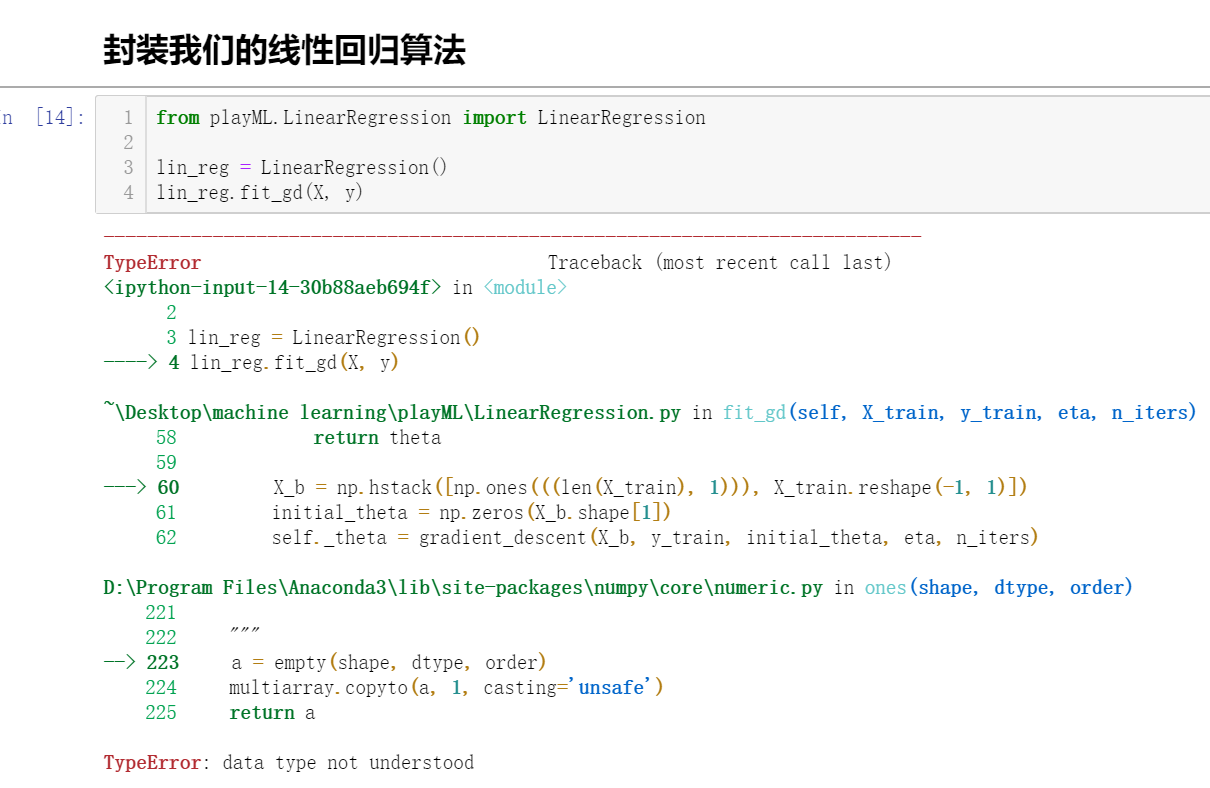Click the import statement for LinearRegression
The height and width of the screenshot is (788, 1210).
click(x=430, y=117)
